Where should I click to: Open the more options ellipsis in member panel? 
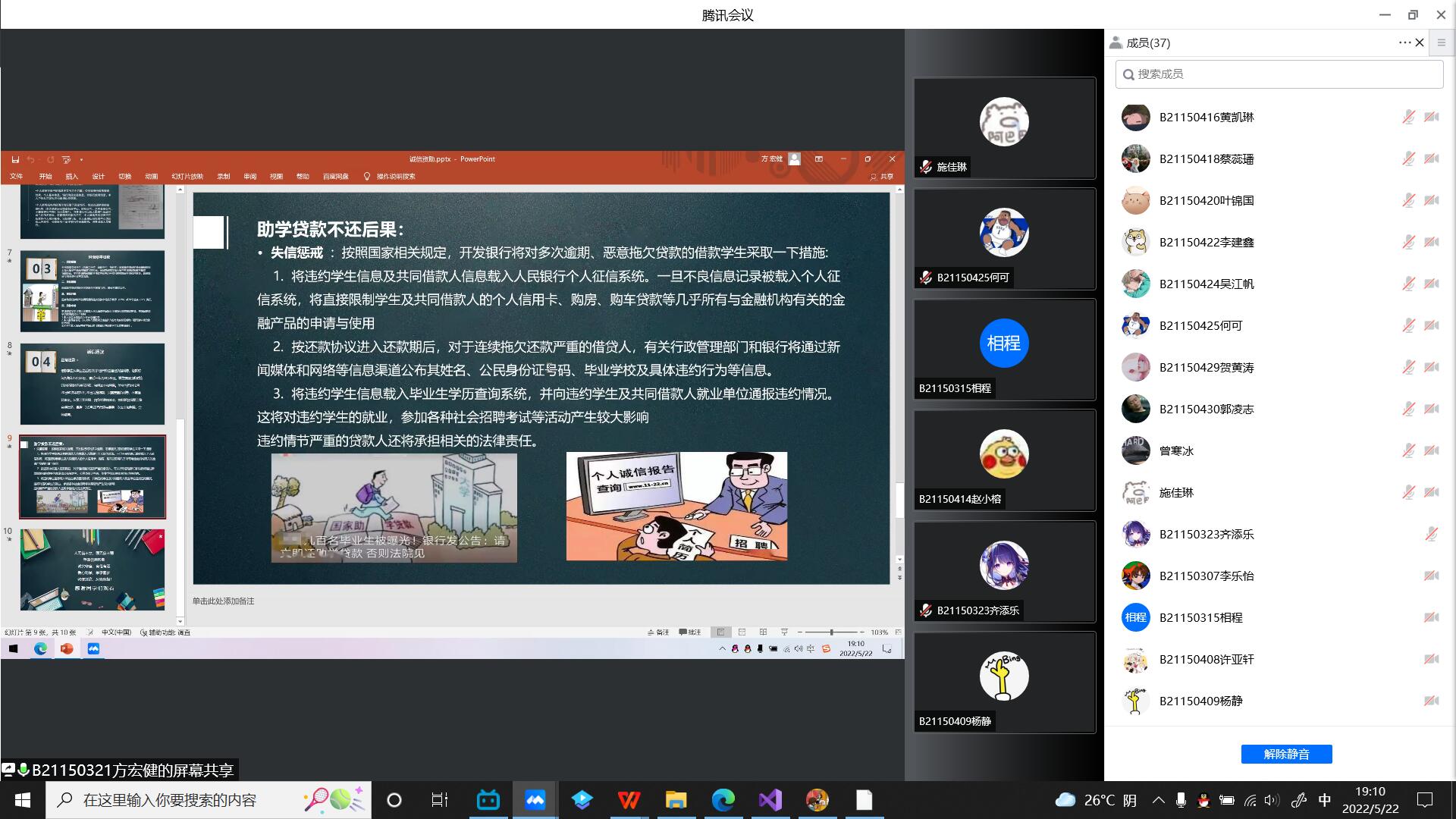pos(1404,43)
